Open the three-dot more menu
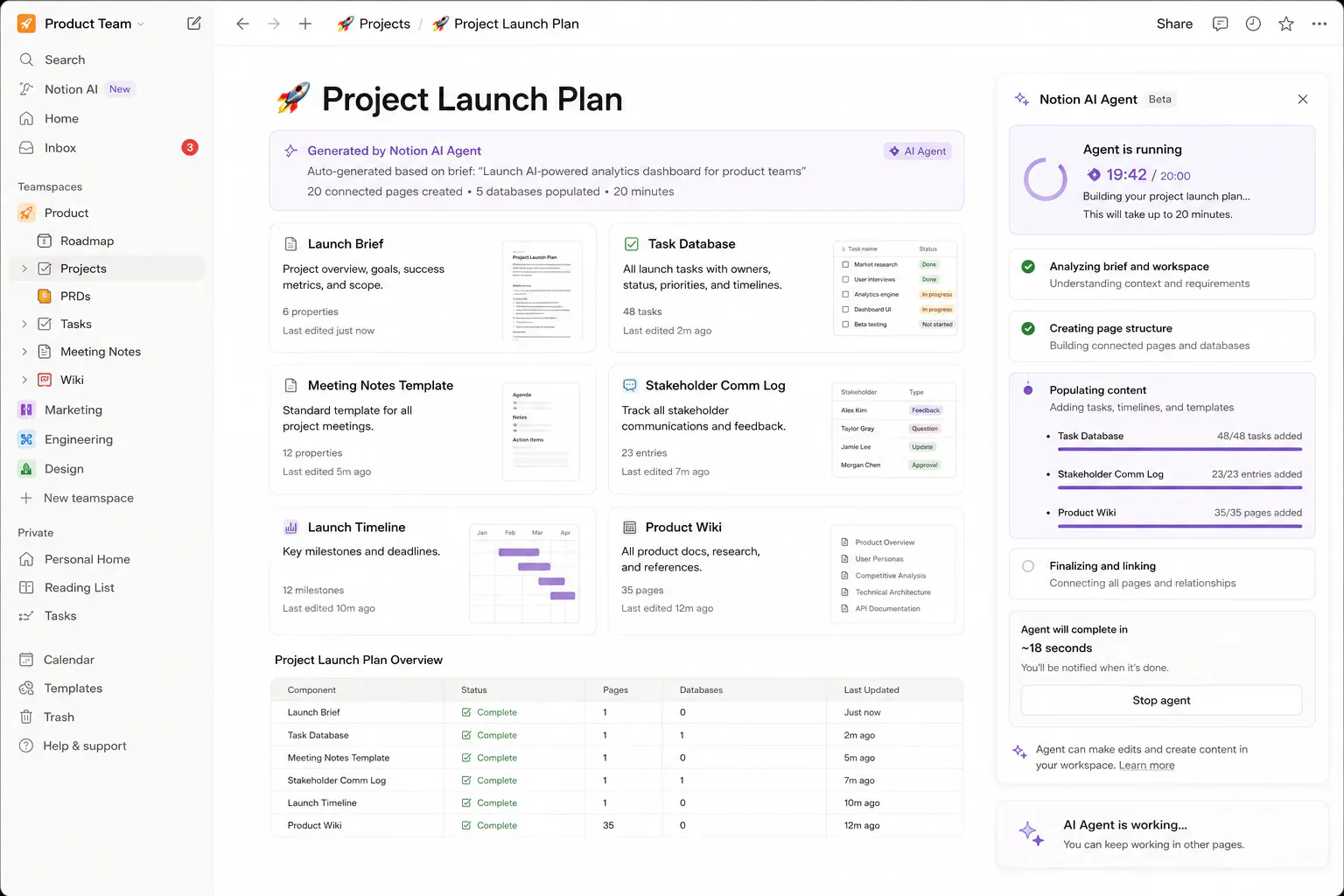The width and height of the screenshot is (1344, 896). tap(1319, 24)
